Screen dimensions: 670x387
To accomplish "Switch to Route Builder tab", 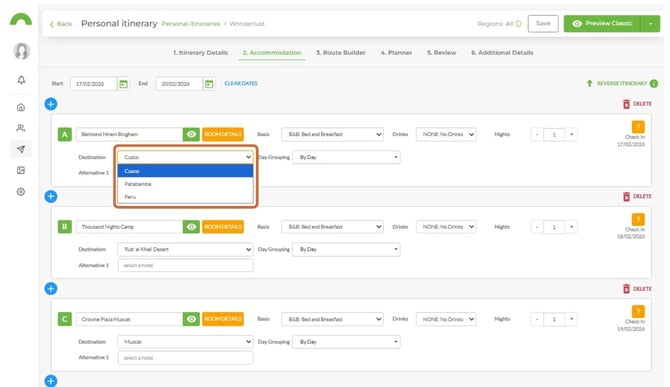I will 341,53.
